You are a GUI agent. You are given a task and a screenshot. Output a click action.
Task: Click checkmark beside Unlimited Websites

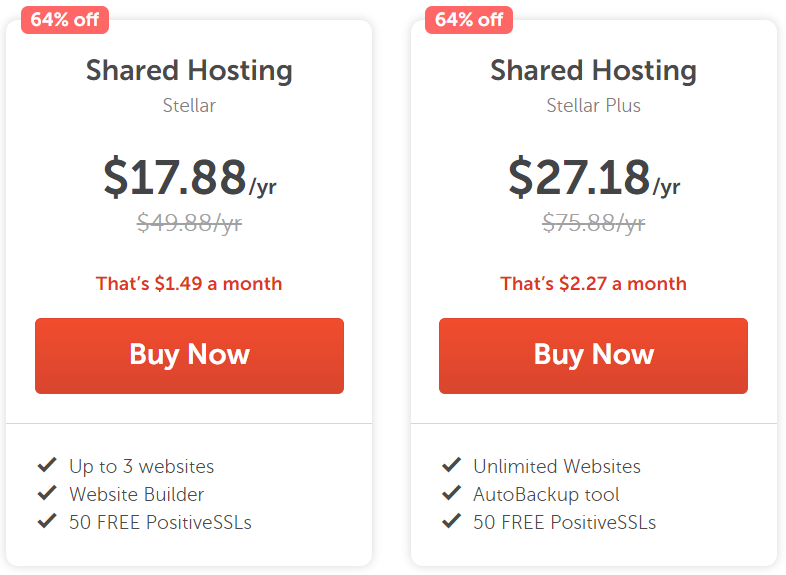click(x=451, y=465)
